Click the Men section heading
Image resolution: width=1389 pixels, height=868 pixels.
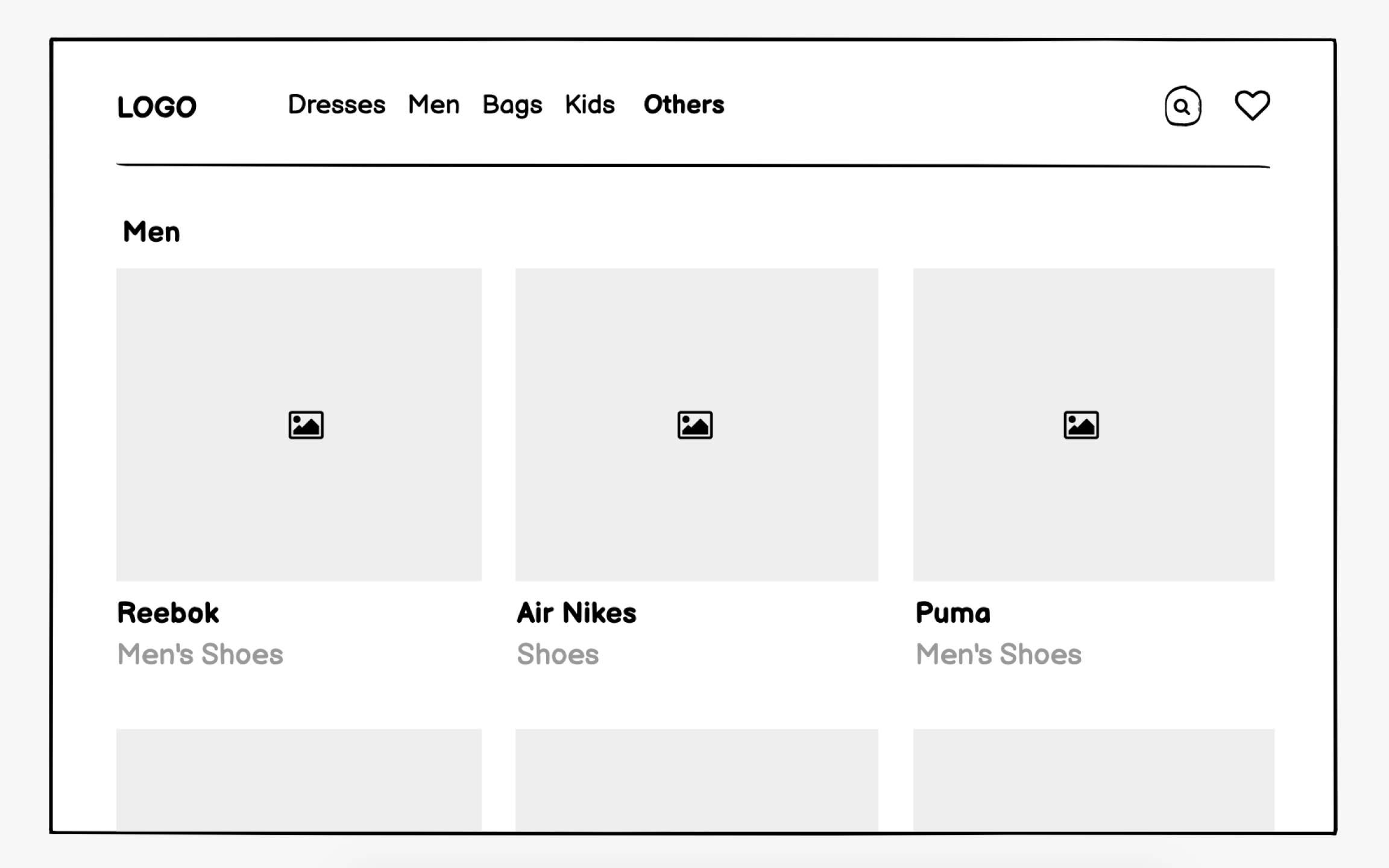pyautogui.click(x=150, y=231)
